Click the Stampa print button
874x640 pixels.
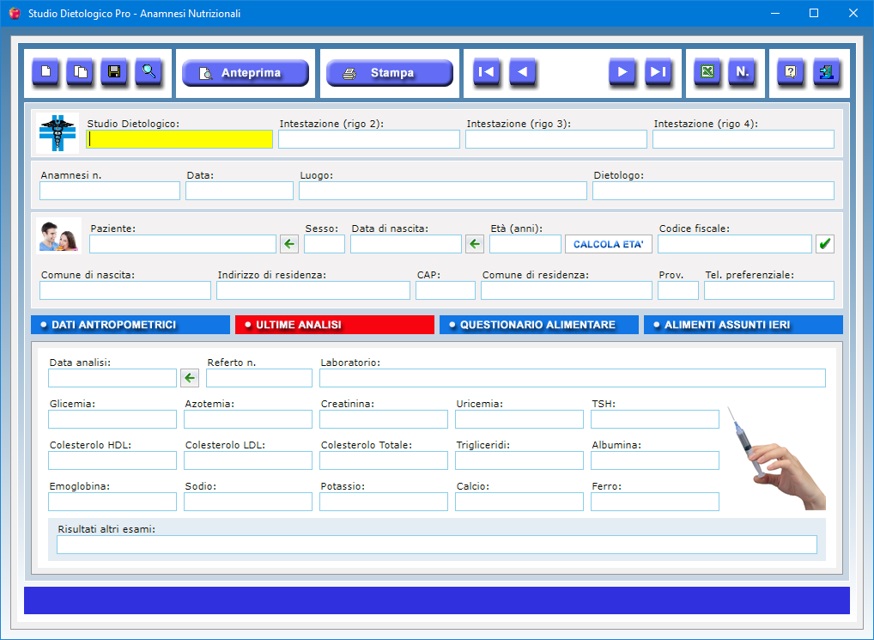pyautogui.click(x=390, y=73)
